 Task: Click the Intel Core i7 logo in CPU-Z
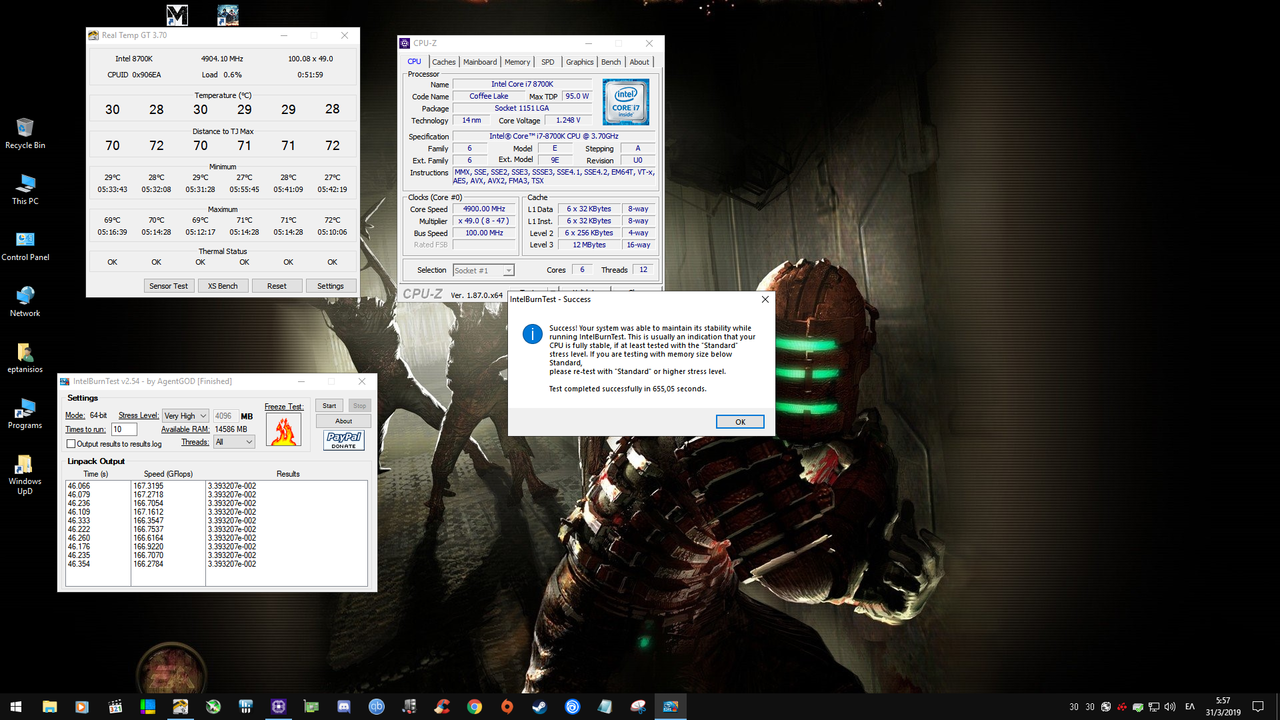tap(626, 101)
